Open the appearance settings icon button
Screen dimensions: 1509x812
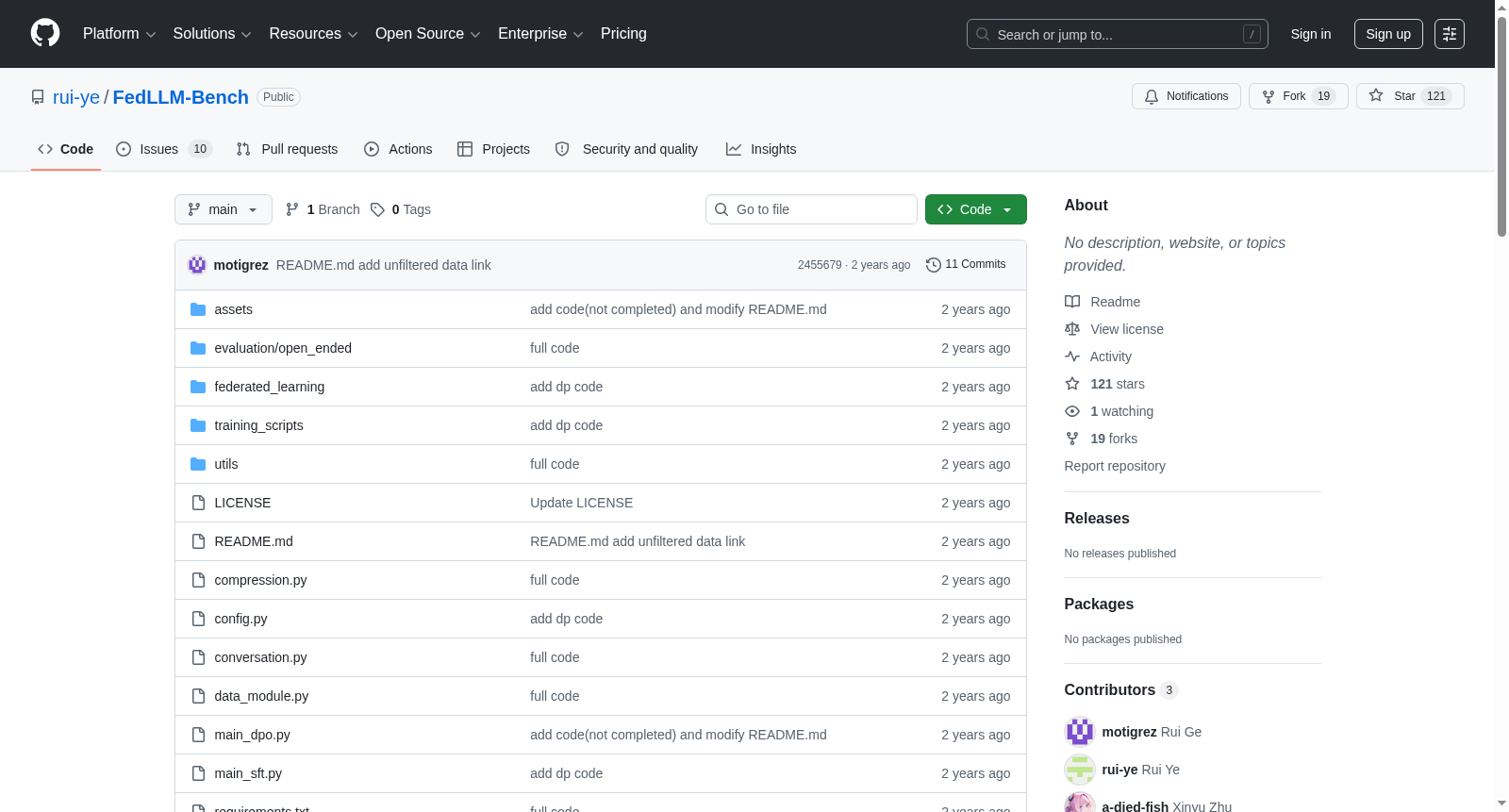click(x=1450, y=34)
